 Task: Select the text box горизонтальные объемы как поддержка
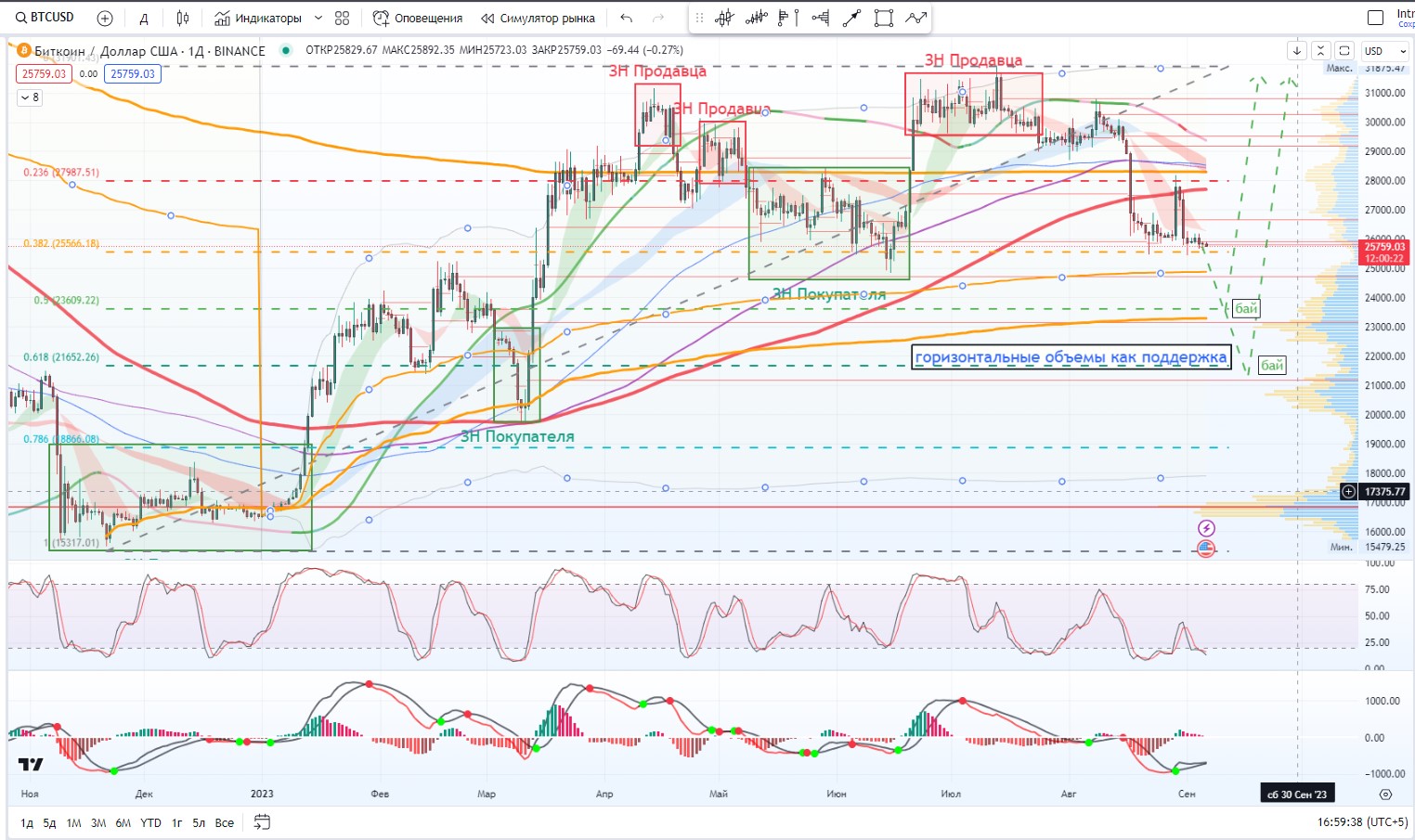[x=1071, y=357]
